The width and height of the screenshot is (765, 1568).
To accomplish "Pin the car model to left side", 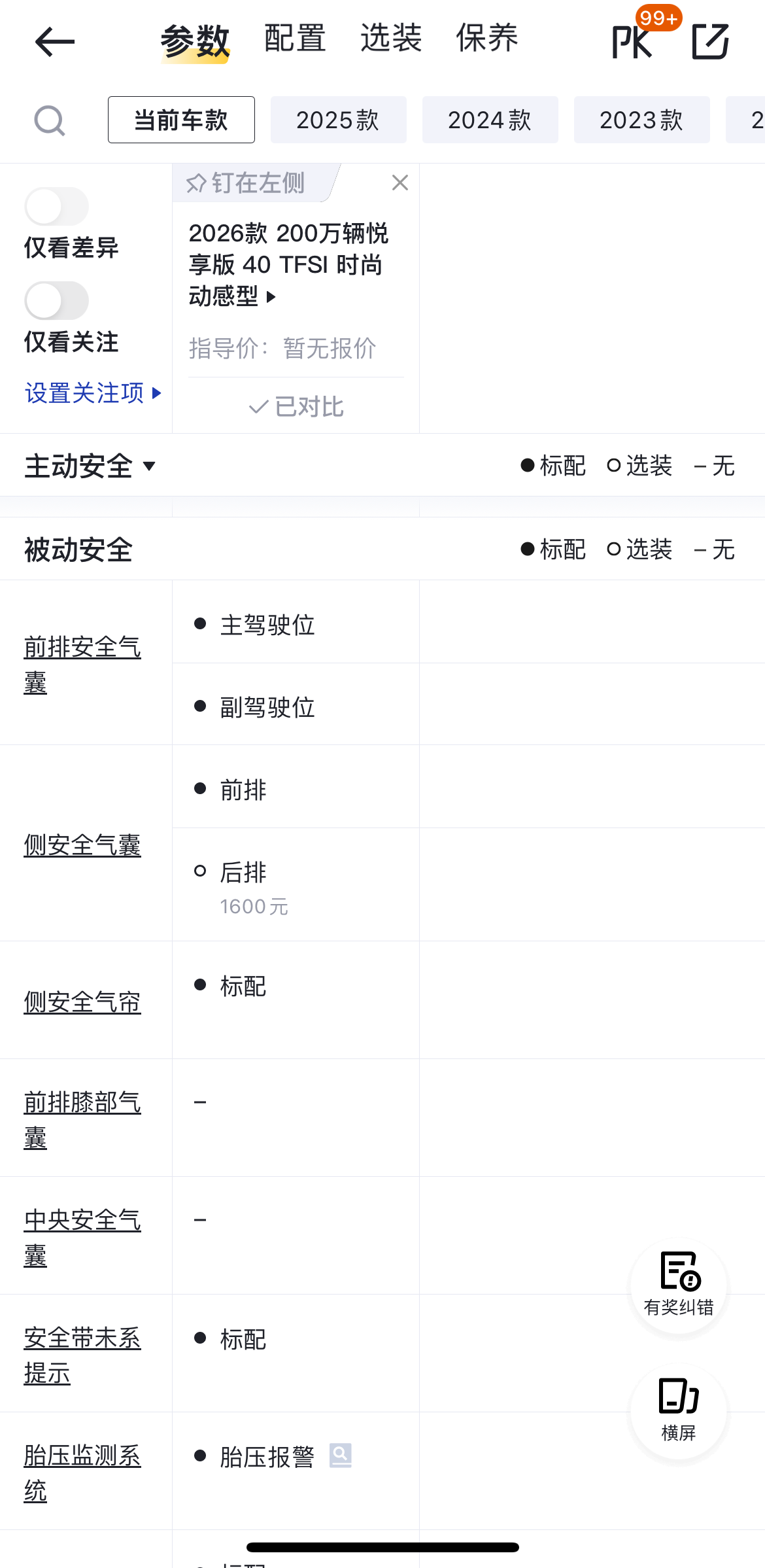I will (x=246, y=183).
